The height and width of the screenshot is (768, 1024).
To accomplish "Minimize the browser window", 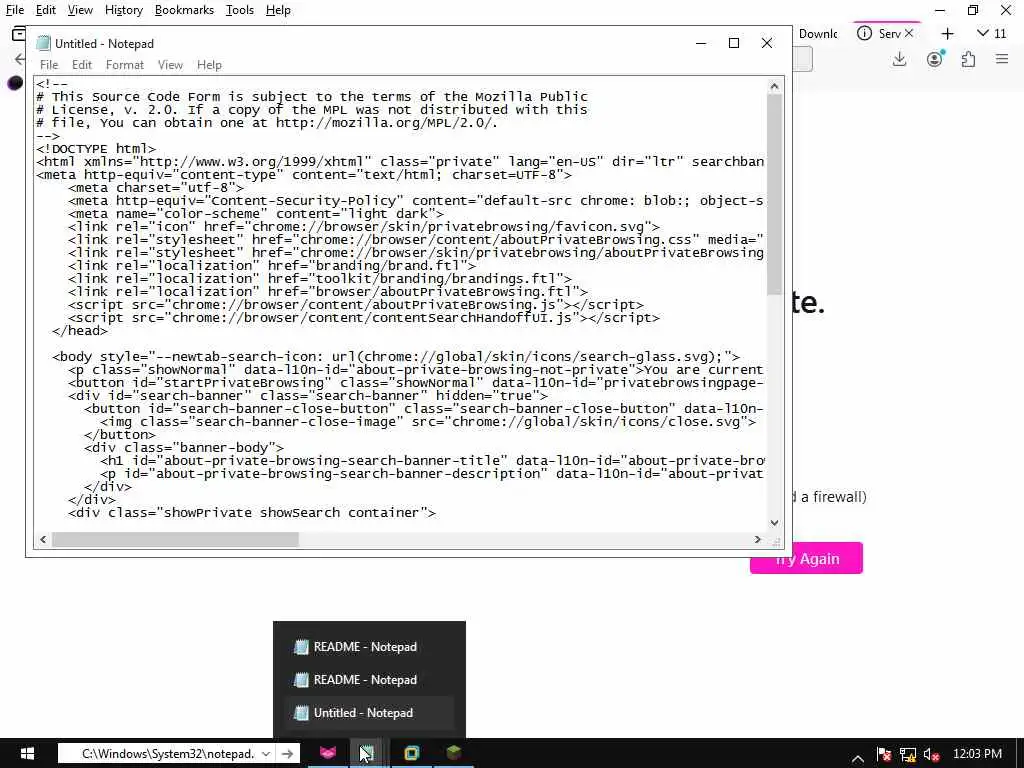I will 940,10.
